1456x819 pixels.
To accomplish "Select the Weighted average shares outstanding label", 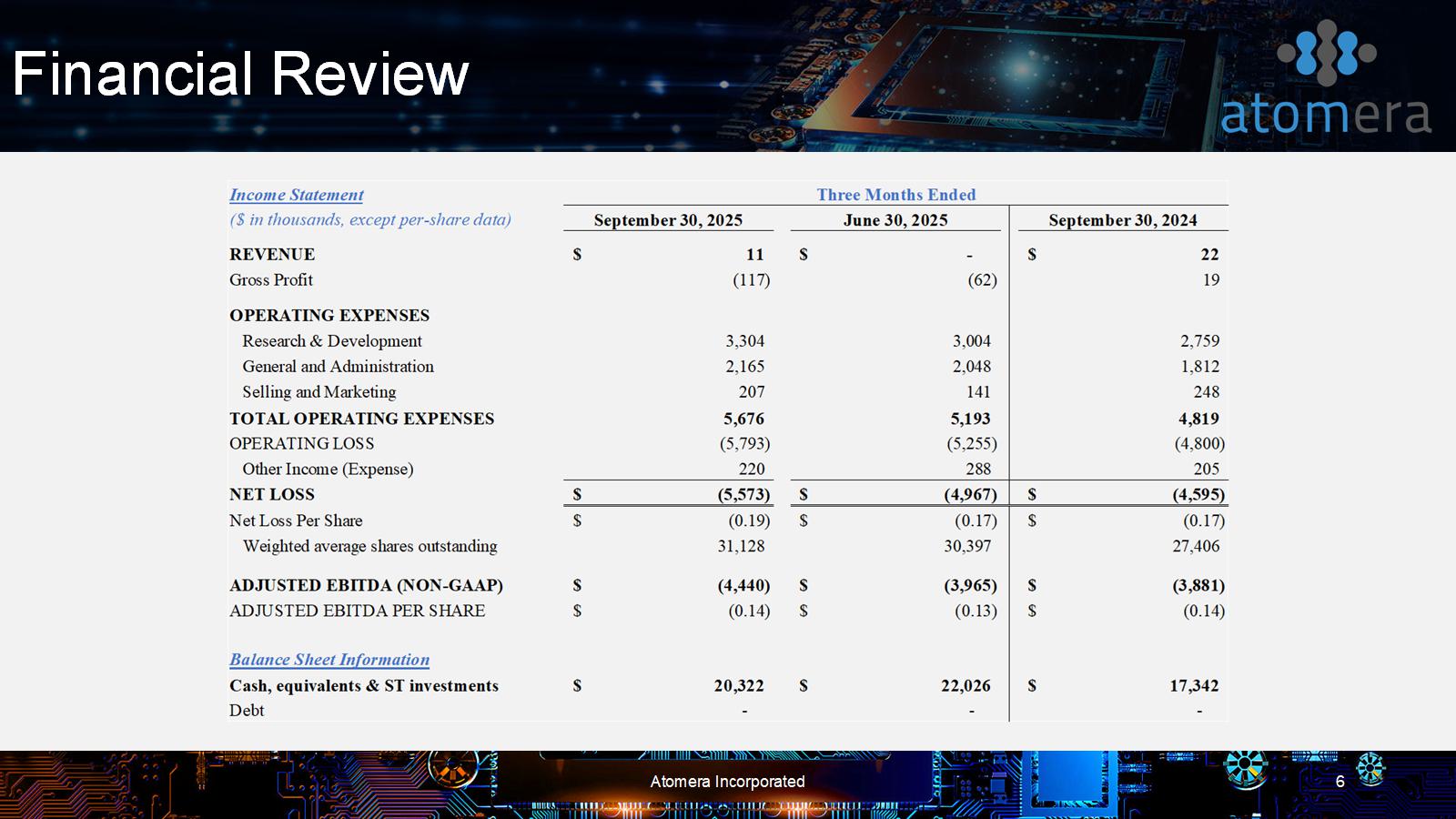I will (369, 546).
